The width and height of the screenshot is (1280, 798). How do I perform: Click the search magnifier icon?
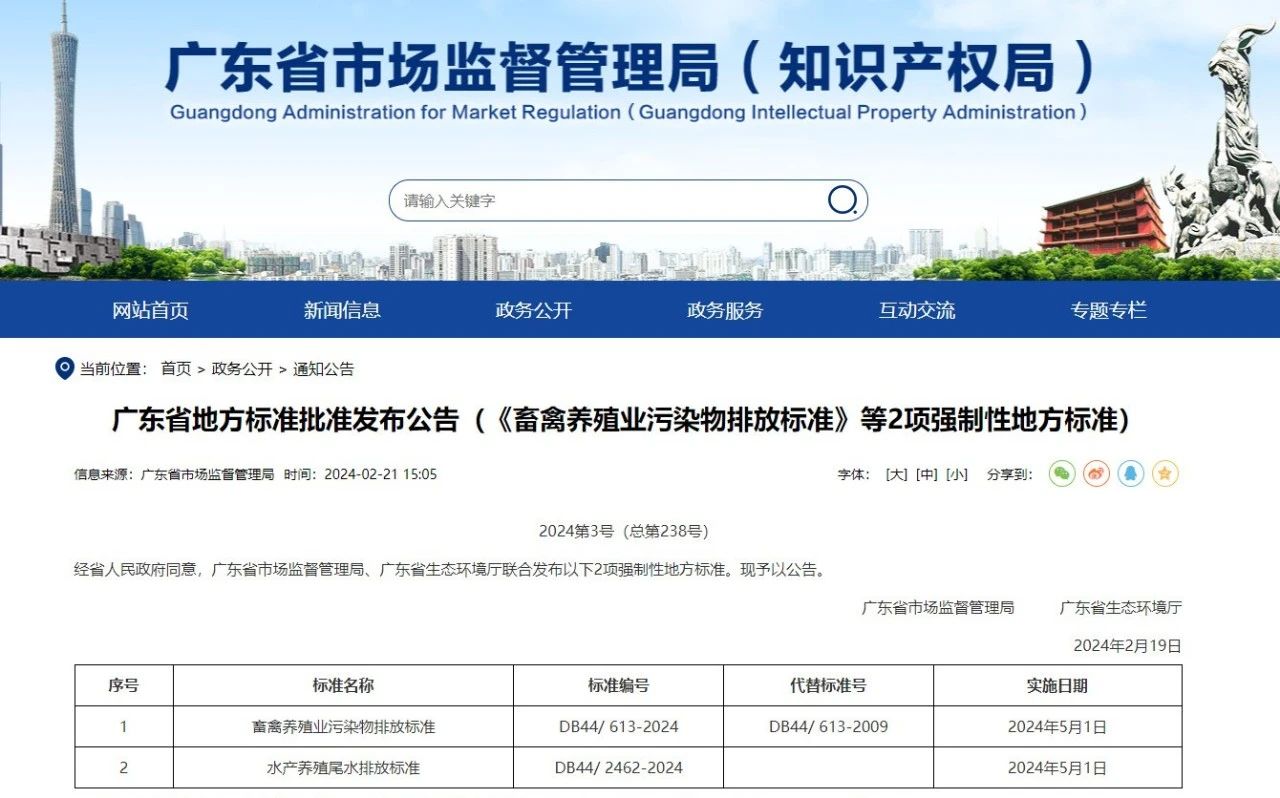[x=842, y=201]
